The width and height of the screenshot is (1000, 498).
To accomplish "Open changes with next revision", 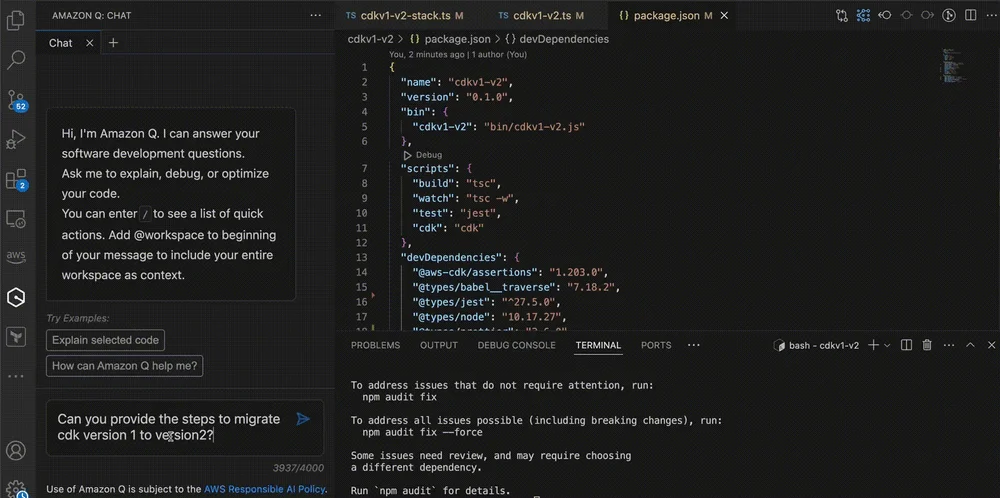I will point(927,15).
